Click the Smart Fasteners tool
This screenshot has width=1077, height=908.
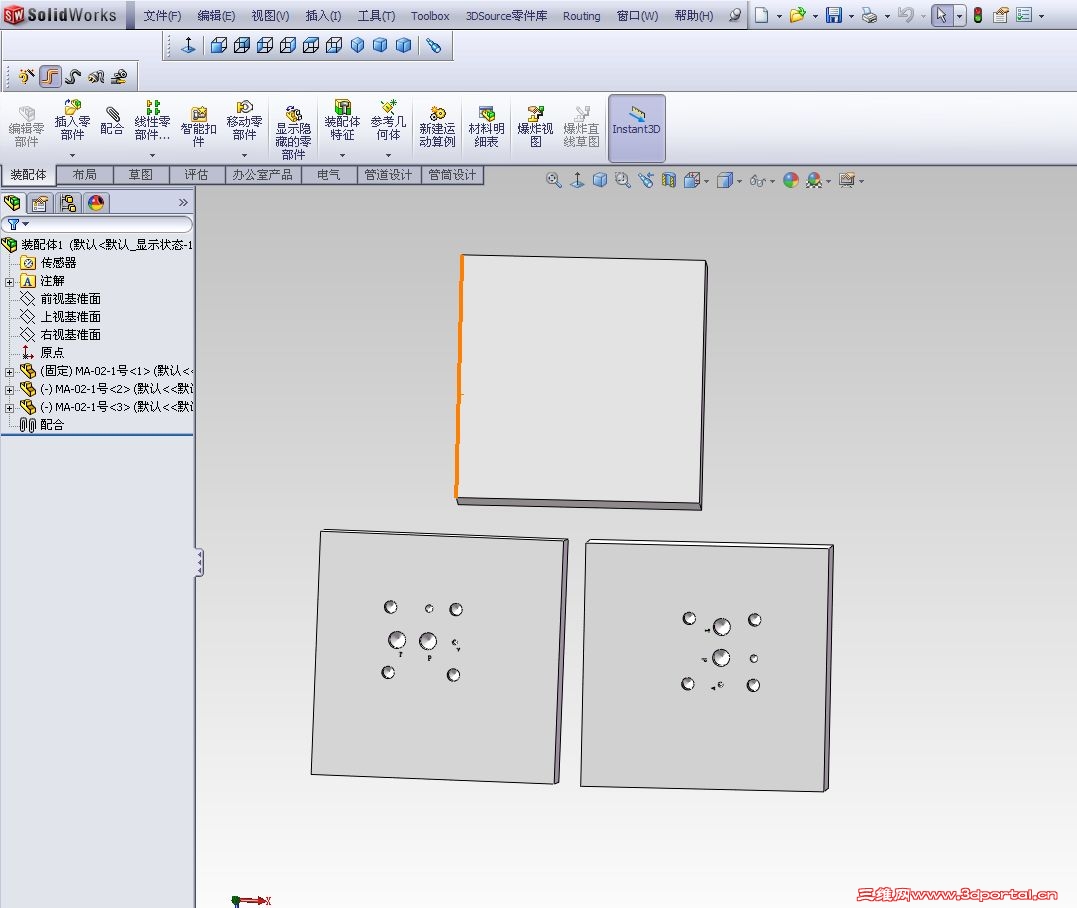pos(199,127)
